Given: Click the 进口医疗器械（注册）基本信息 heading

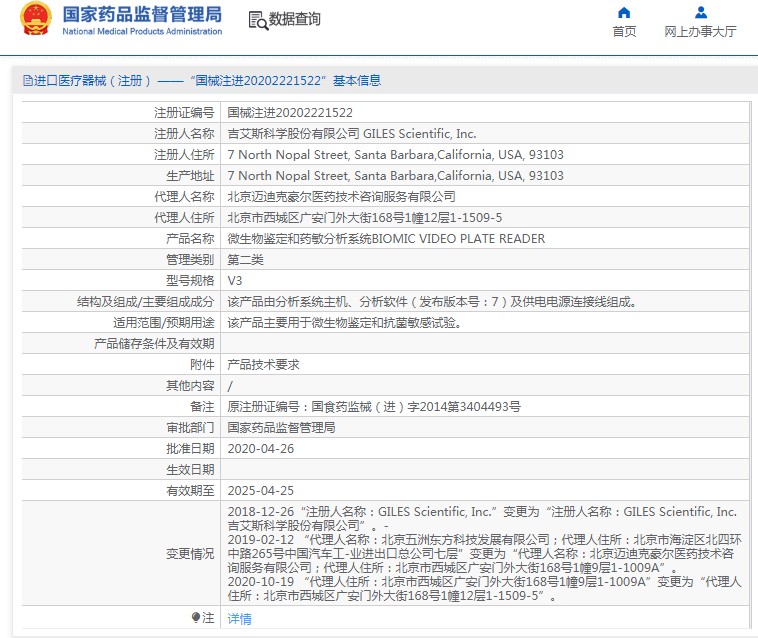Looking at the screenshot, I should coord(202,81).
